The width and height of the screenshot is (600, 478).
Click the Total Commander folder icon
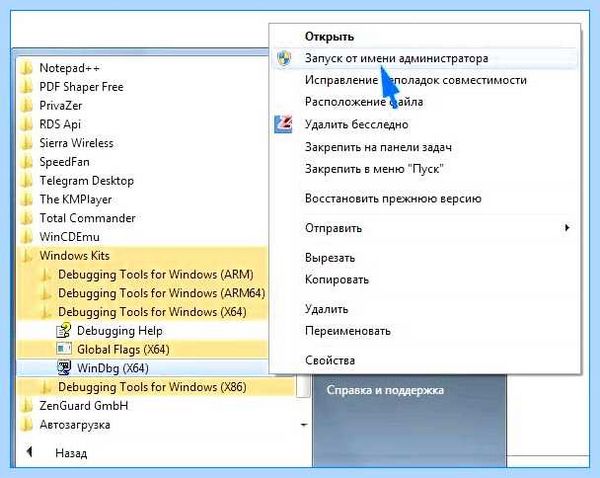26,218
